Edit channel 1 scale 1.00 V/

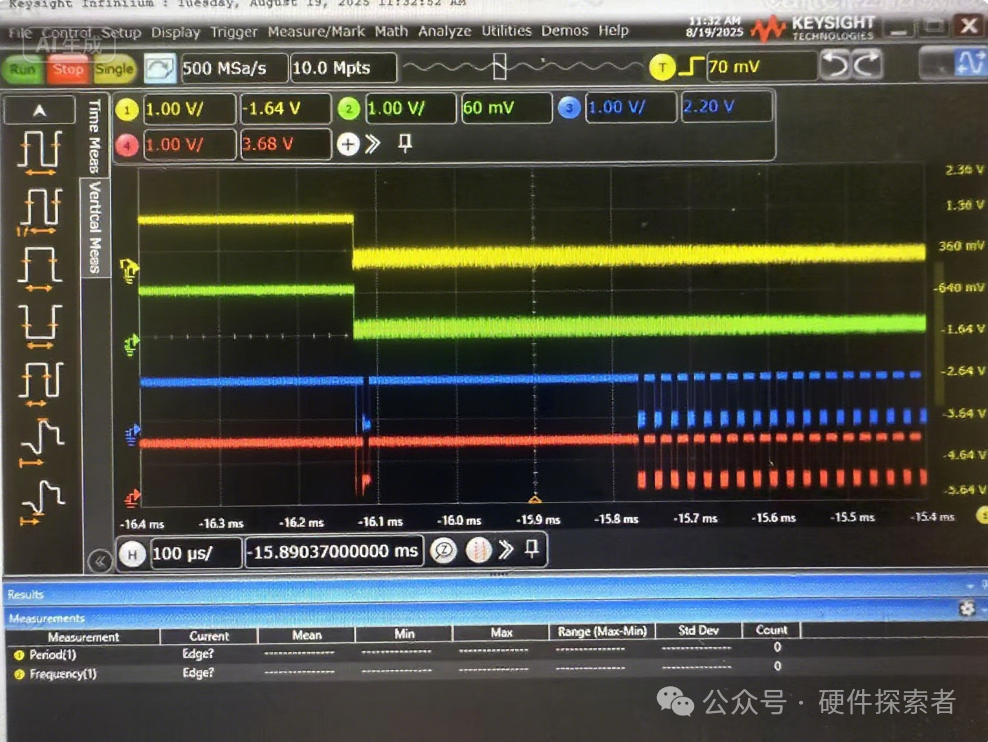(188, 109)
